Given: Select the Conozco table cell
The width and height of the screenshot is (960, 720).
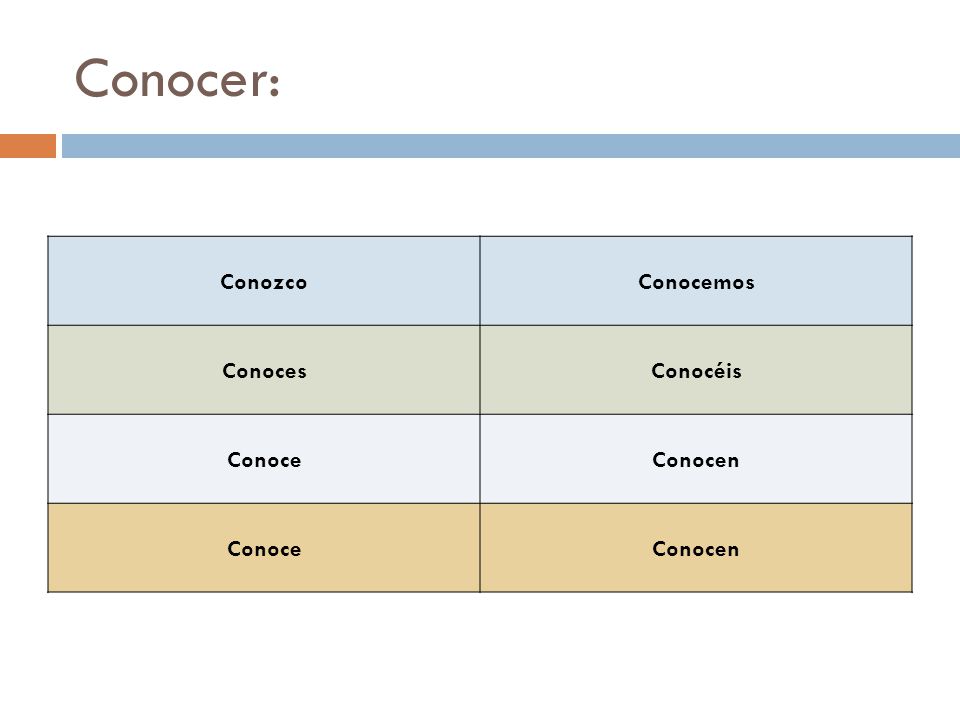Looking at the screenshot, I should tap(264, 282).
